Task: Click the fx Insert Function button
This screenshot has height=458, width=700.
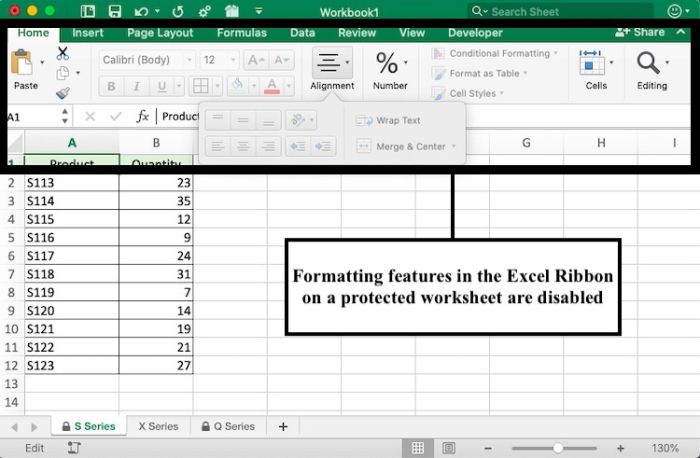Action: click(142, 117)
